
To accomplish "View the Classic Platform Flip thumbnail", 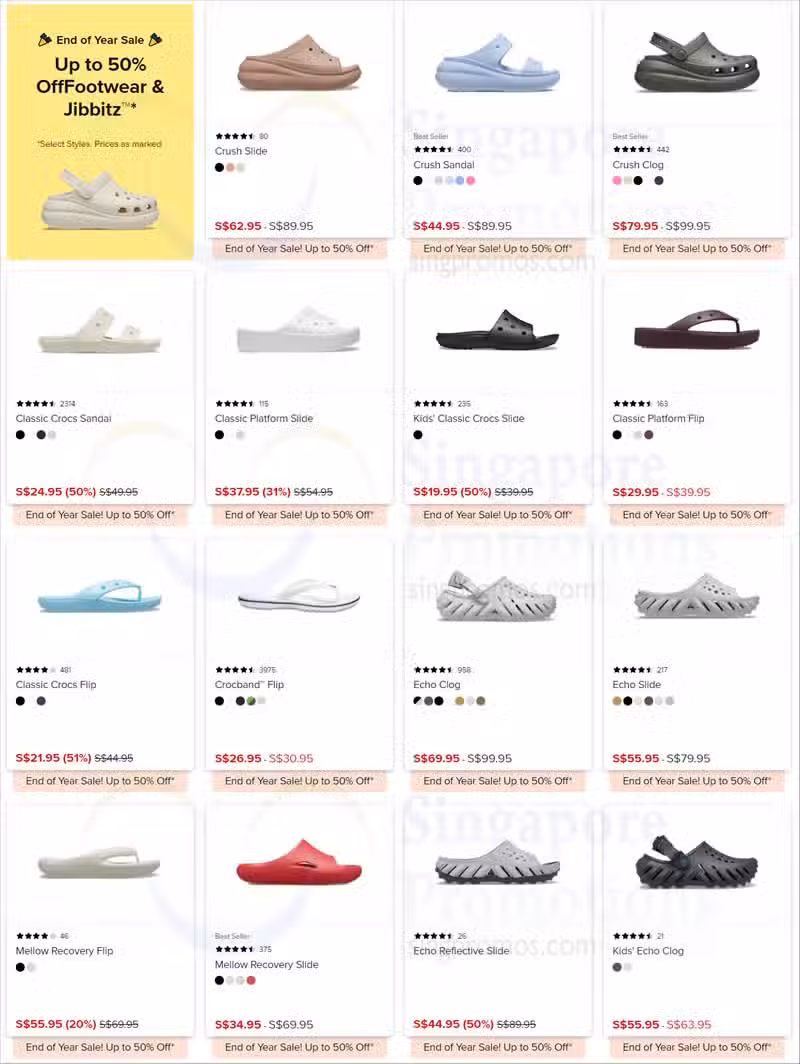I will (x=697, y=330).
